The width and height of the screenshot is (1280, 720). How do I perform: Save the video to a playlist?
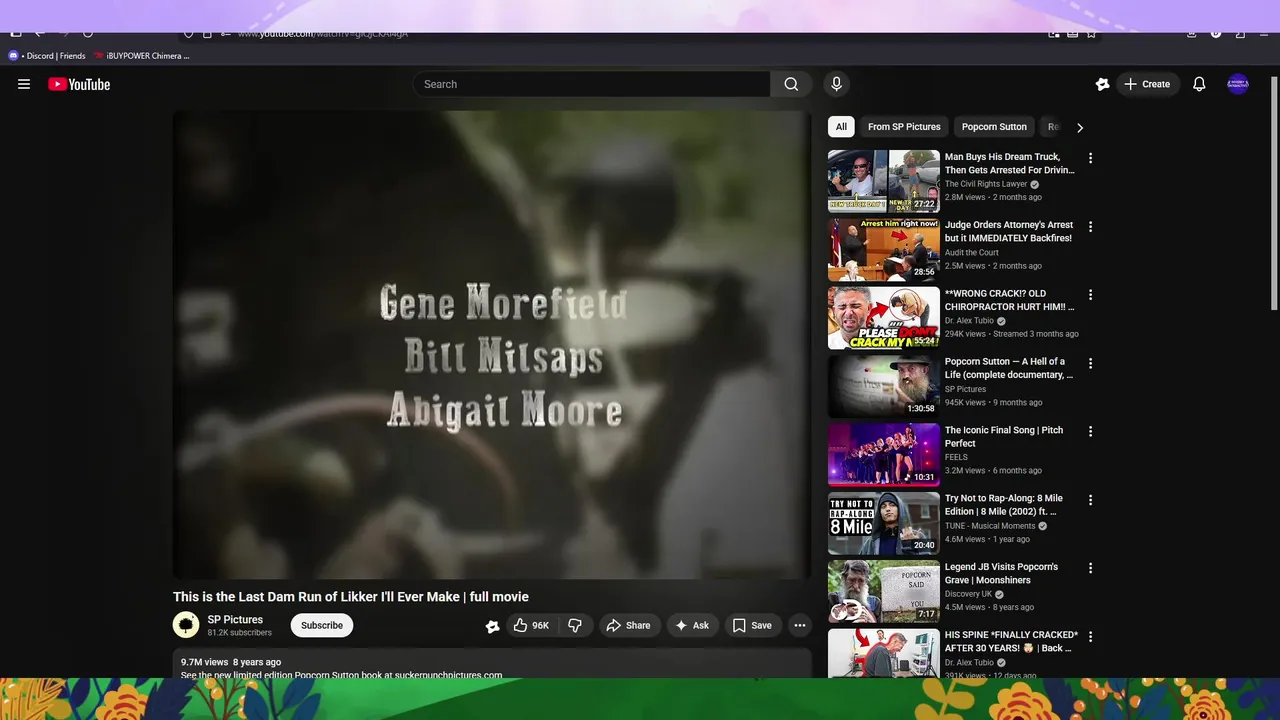tap(752, 625)
